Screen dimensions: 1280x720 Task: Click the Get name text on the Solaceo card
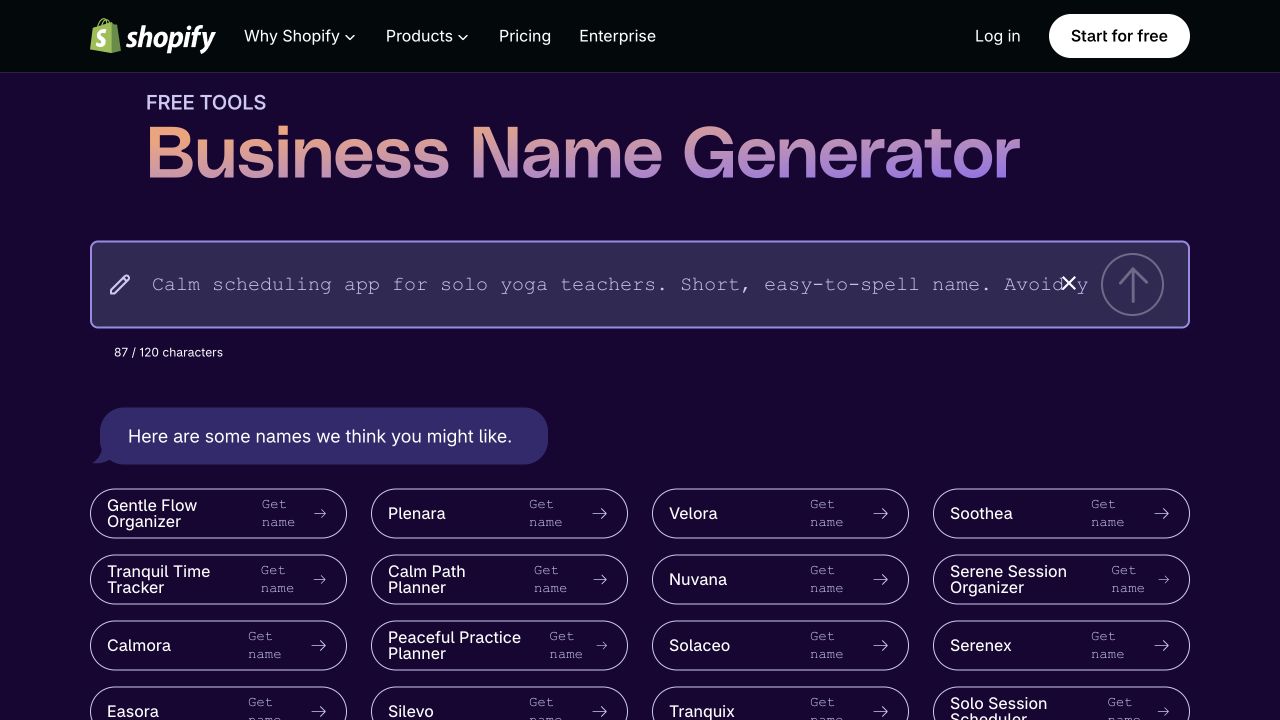click(x=826, y=646)
